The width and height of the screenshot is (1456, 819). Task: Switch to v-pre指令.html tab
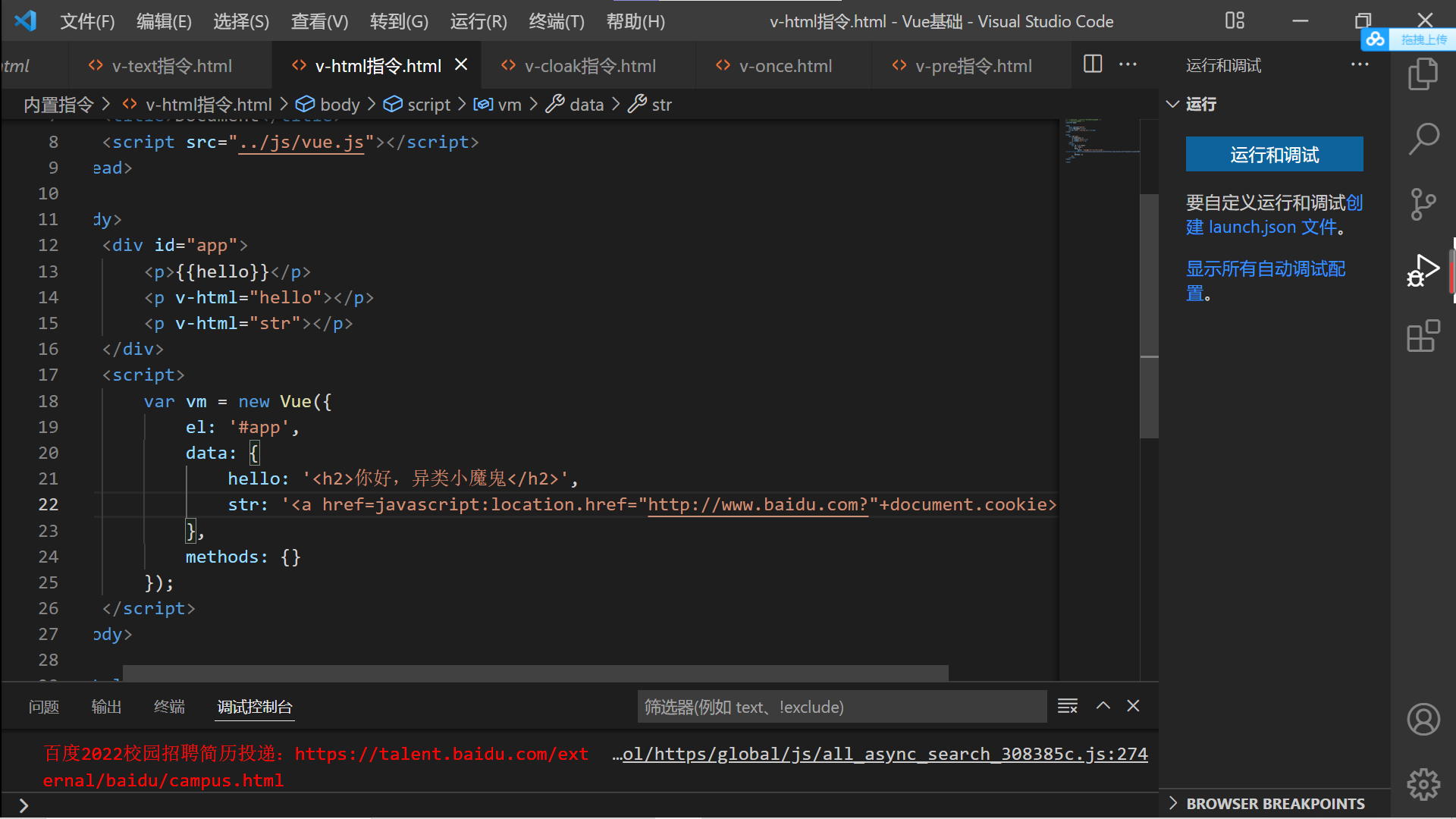pyautogui.click(x=973, y=66)
